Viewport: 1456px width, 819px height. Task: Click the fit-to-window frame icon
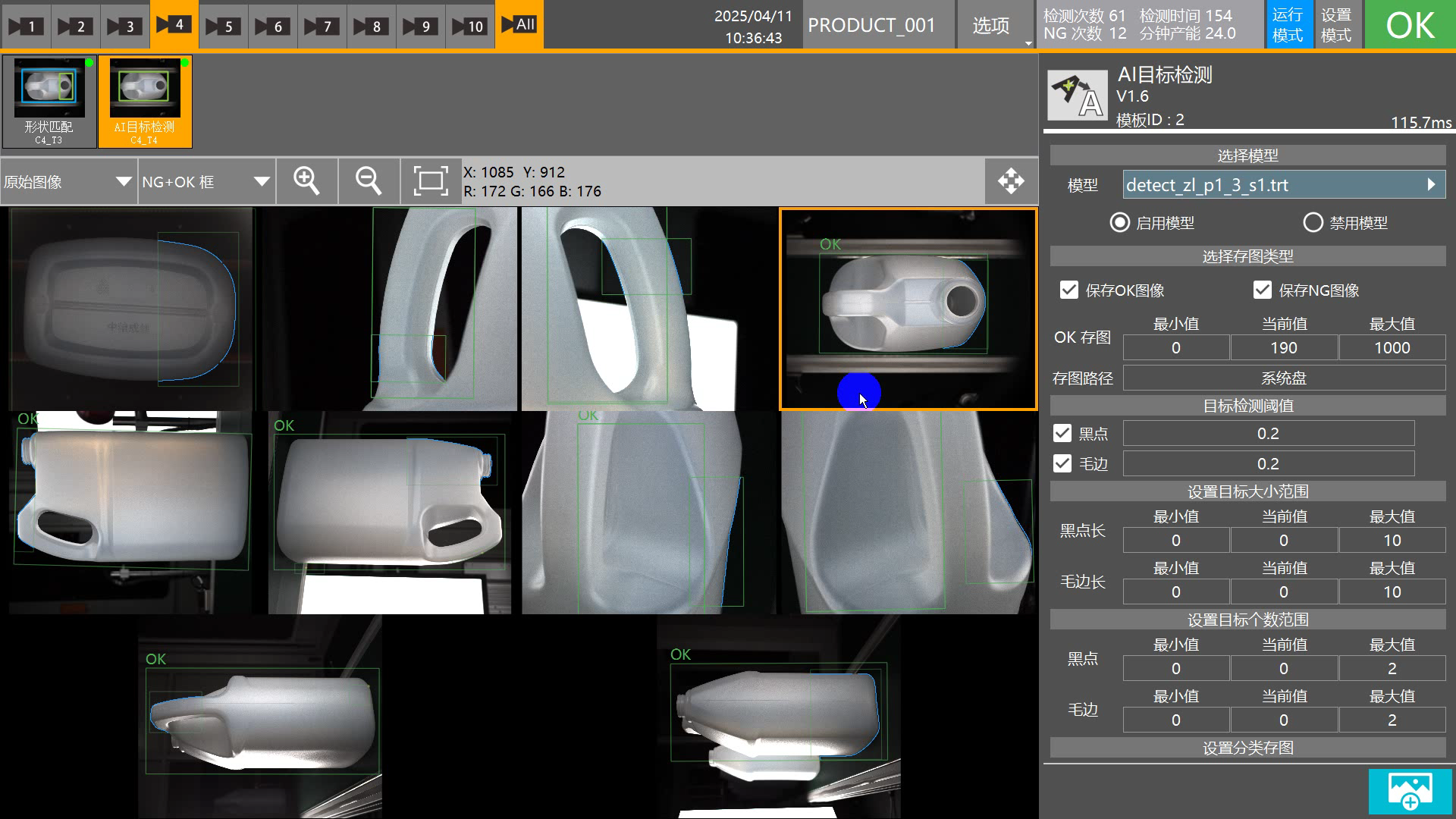431,181
